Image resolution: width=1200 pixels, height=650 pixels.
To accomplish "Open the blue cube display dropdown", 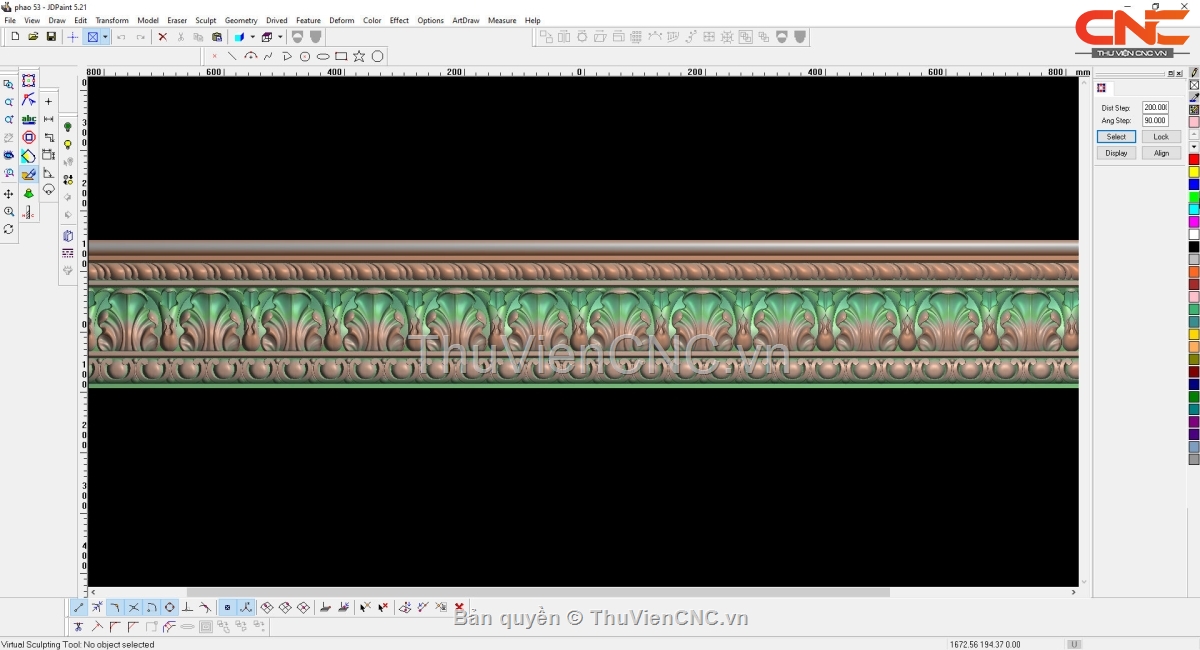I will point(252,37).
